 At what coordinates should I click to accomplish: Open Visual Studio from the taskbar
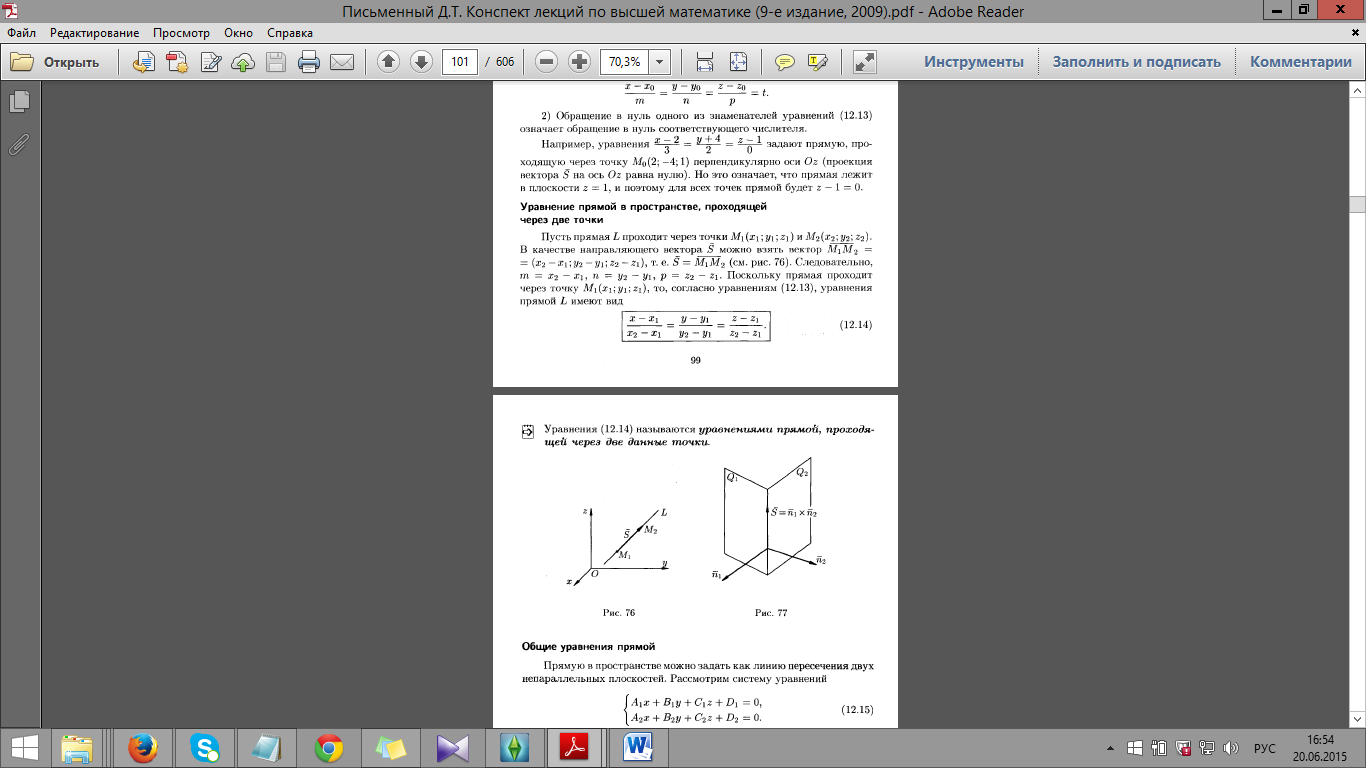(x=453, y=748)
